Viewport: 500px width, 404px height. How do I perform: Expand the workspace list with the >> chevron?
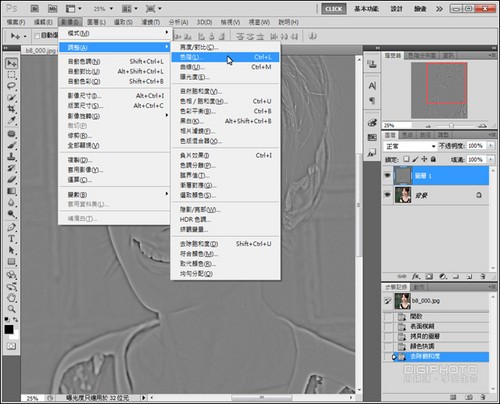pos(439,9)
